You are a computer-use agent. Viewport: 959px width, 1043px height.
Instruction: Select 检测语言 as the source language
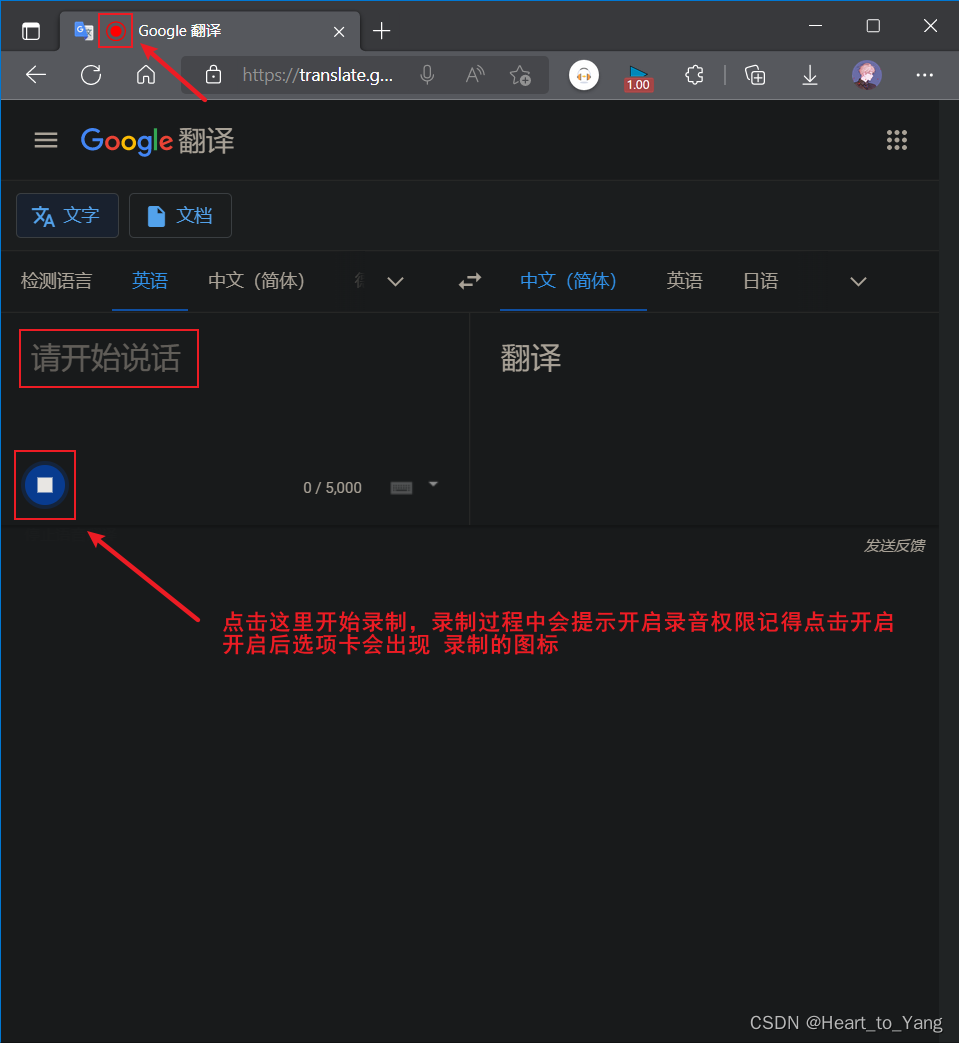point(57,281)
